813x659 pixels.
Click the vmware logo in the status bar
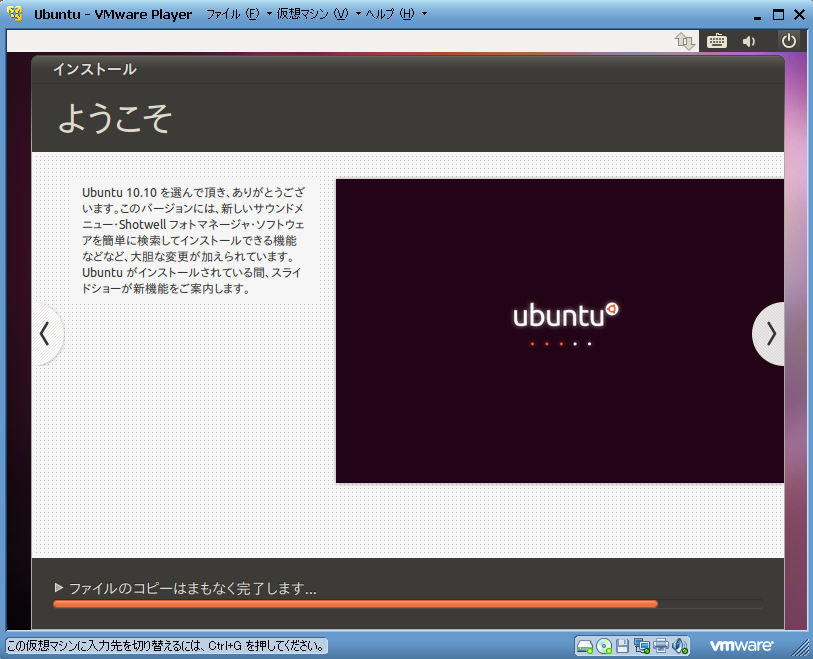point(741,646)
